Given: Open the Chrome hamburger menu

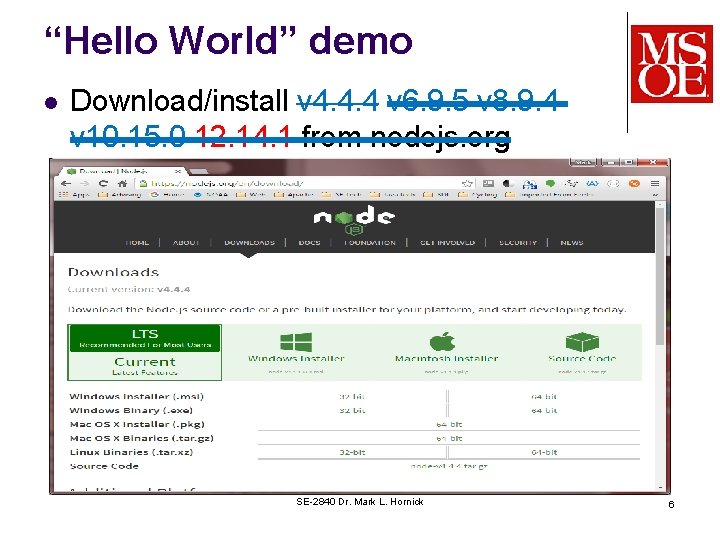Looking at the screenshot, I should (655, 183).
